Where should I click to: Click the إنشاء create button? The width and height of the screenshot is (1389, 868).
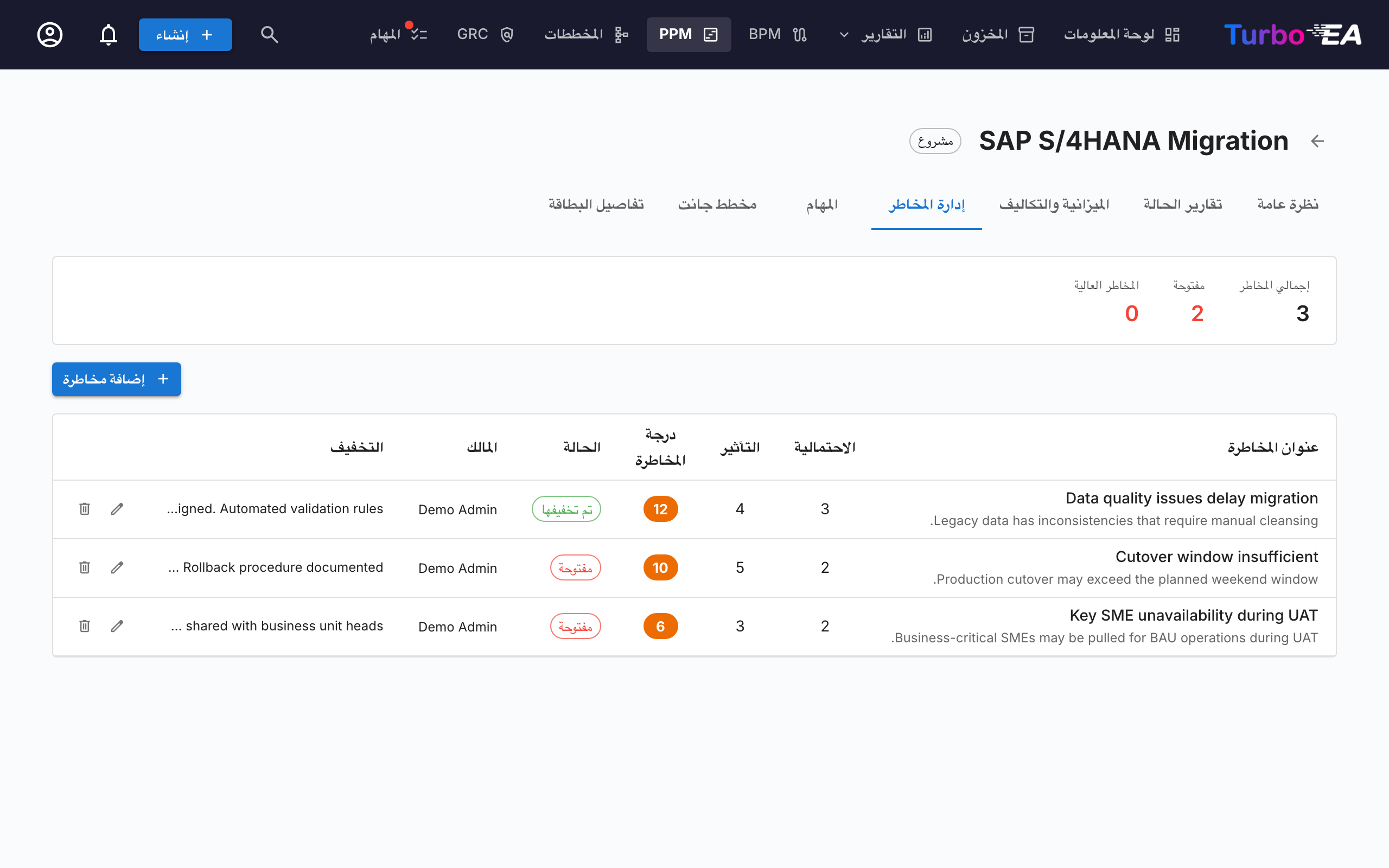[x=186, y=34]
